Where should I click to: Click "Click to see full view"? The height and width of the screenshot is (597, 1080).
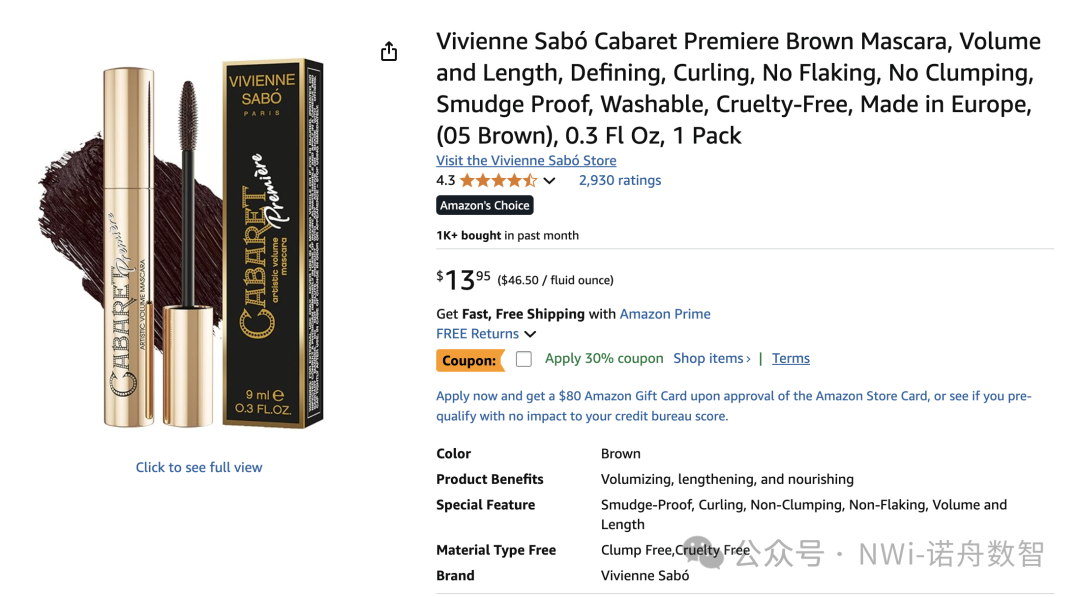click(x=199, y=467)
